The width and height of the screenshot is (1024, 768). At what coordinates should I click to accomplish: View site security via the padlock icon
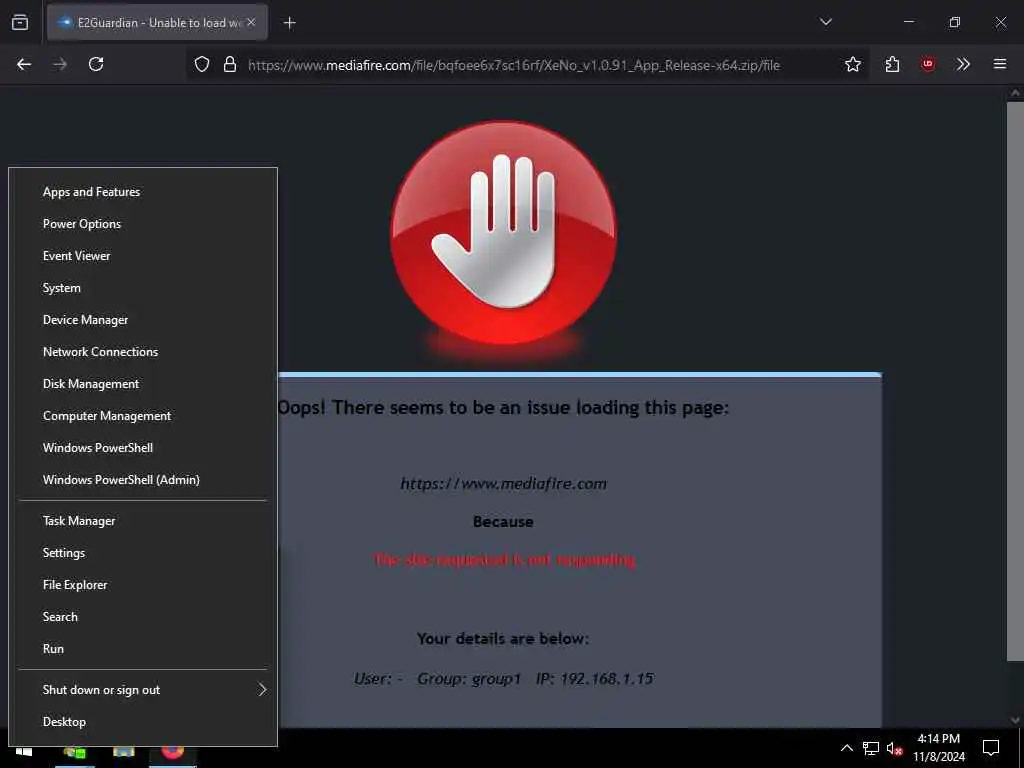[229, 64]
